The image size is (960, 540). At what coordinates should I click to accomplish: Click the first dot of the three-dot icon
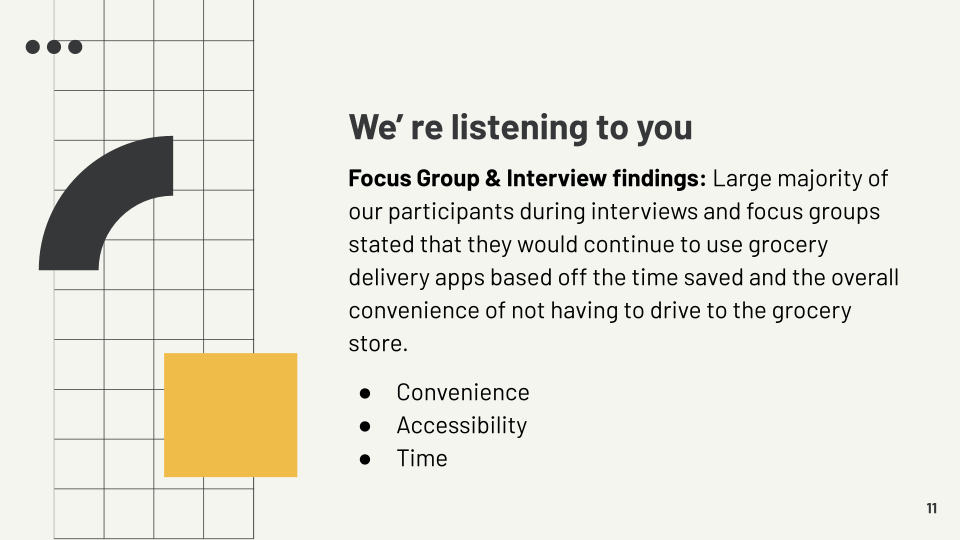point(32,47)
